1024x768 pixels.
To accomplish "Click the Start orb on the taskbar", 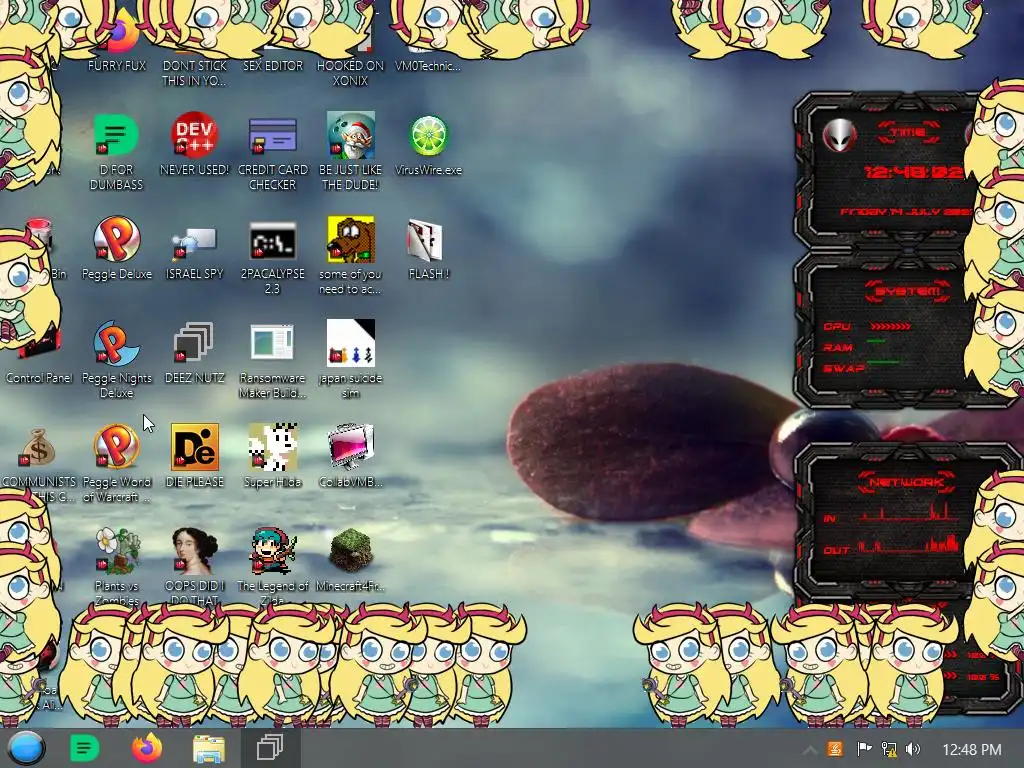I will pos(26,748).
